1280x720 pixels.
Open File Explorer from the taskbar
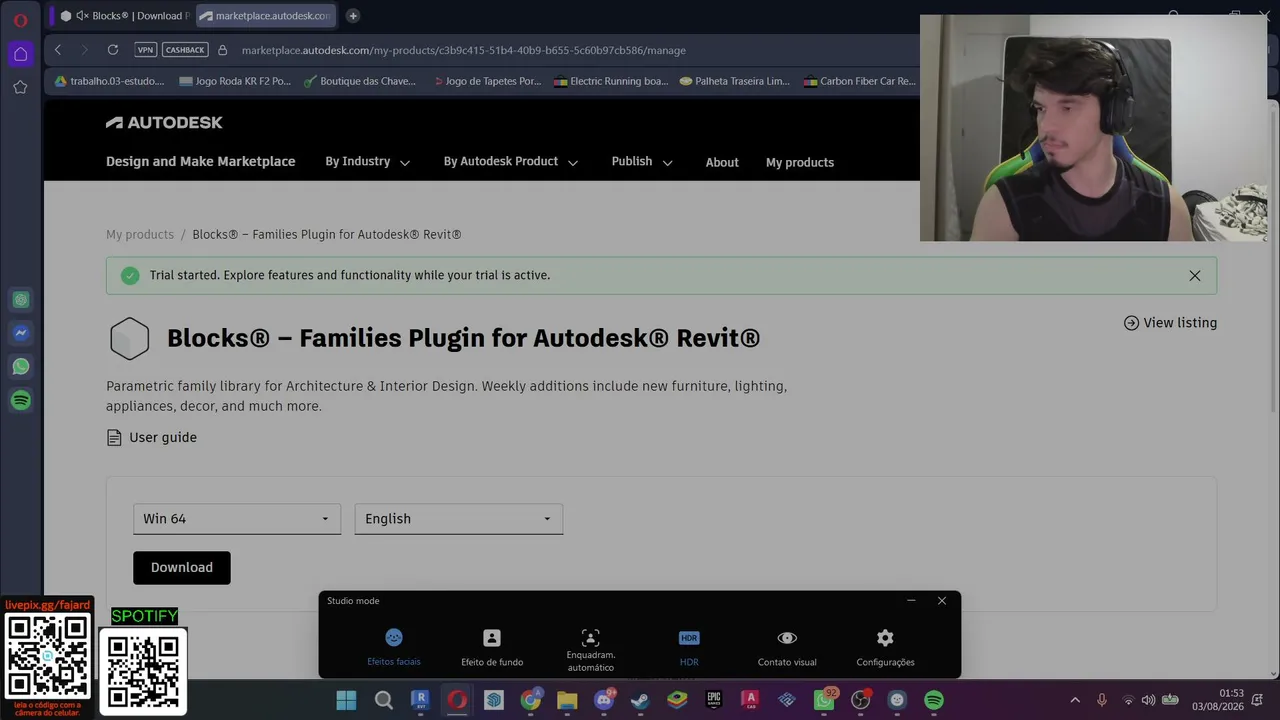pos(567,700)
